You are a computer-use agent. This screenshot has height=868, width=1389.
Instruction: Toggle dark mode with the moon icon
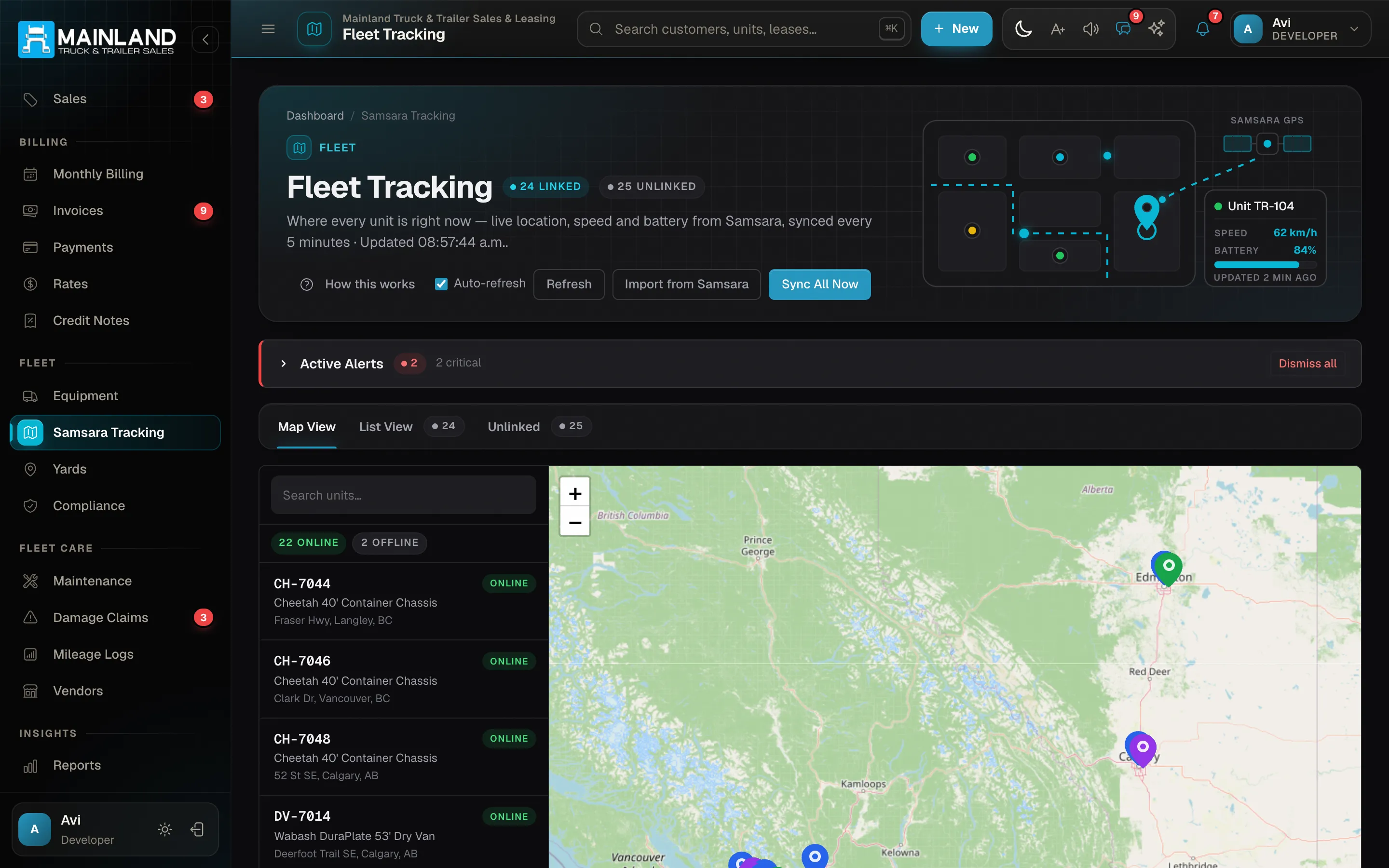point(1023,29)
